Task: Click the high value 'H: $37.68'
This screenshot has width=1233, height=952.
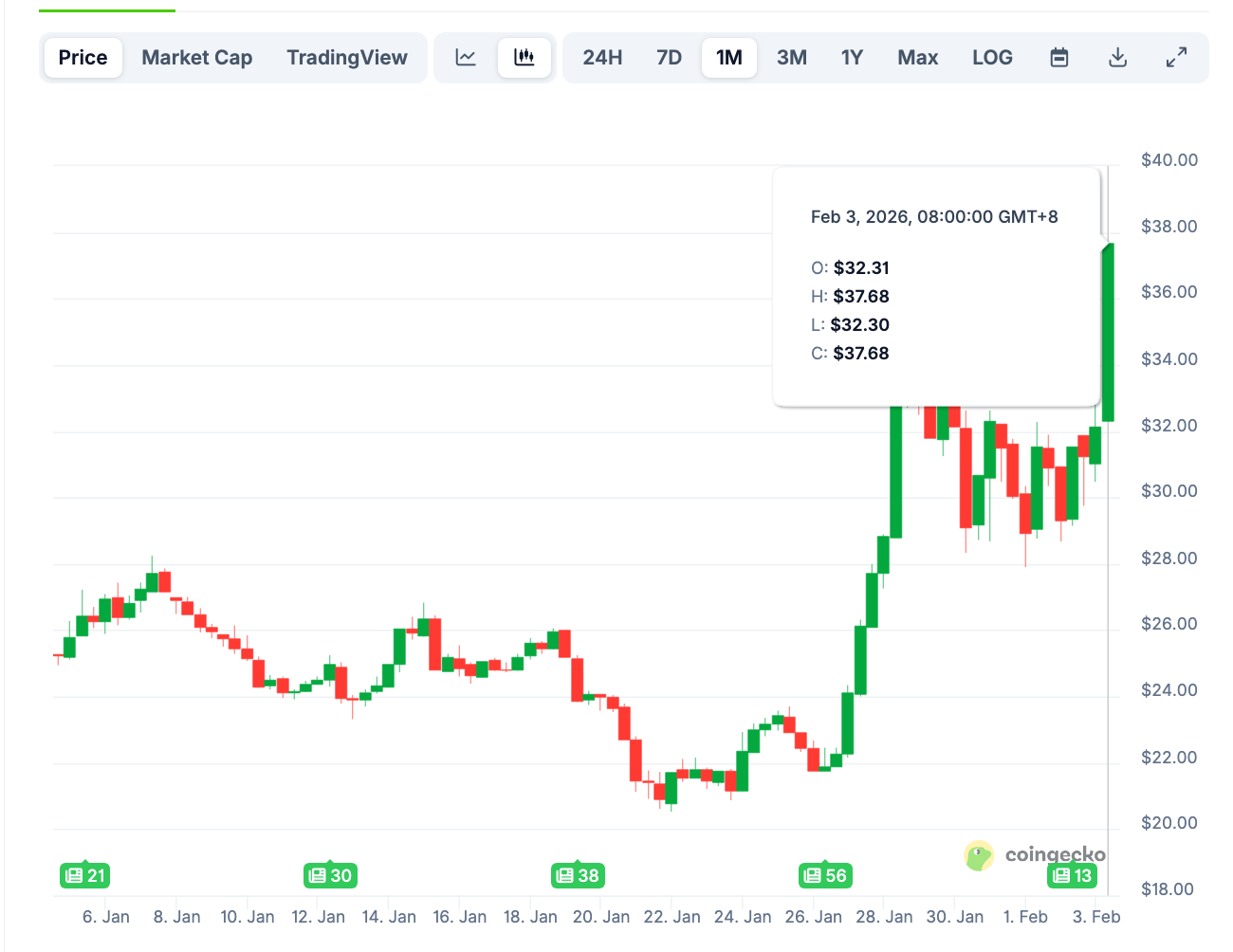Action: (850, 297)
